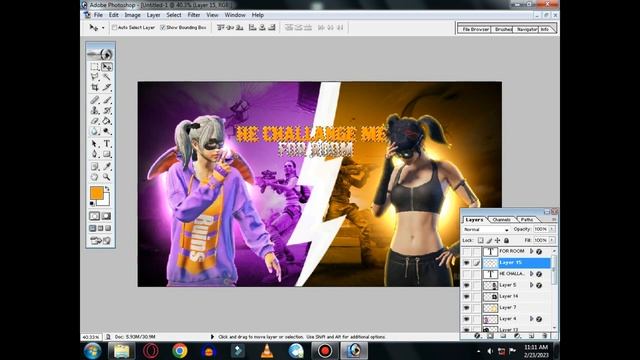Image resolution: width=640 pixels, height=360 pixels.
Task: Open the Edit menu
Action: click(113, 15)
